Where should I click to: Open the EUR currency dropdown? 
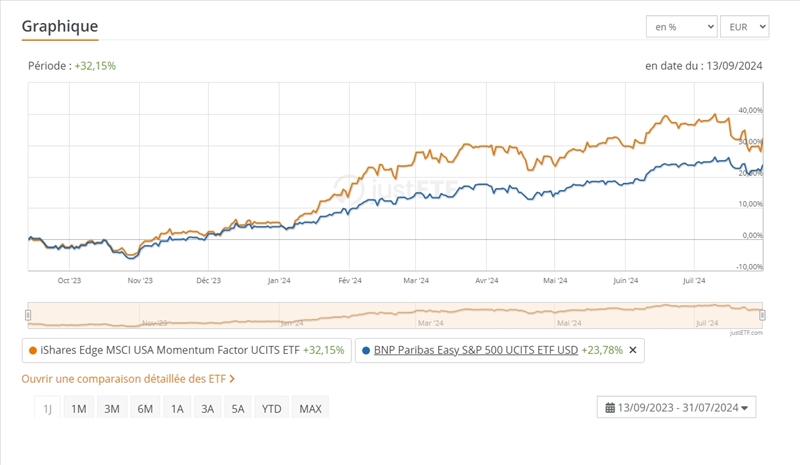coord(747,26)
